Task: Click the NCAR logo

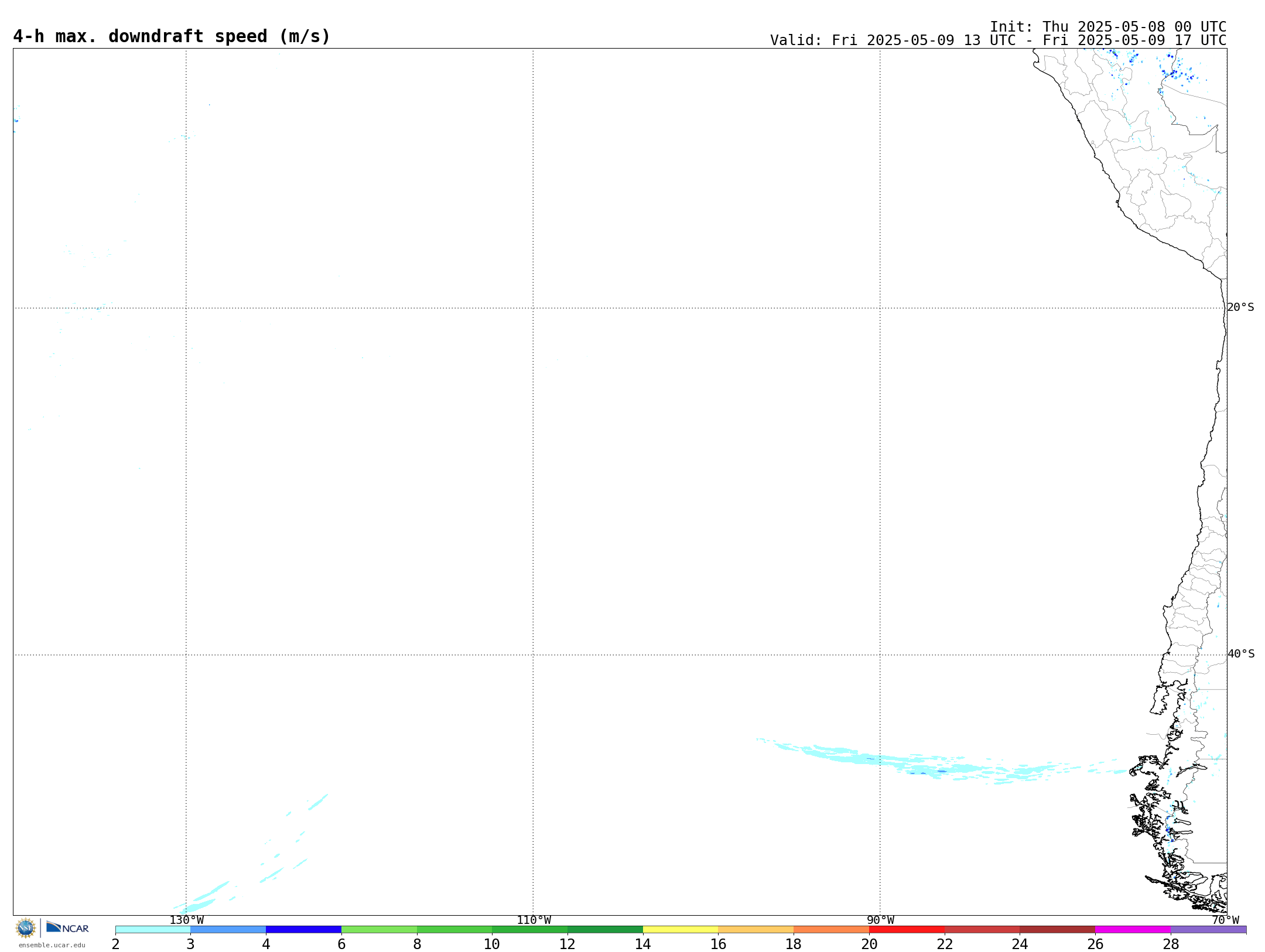Action: (67, 927)
